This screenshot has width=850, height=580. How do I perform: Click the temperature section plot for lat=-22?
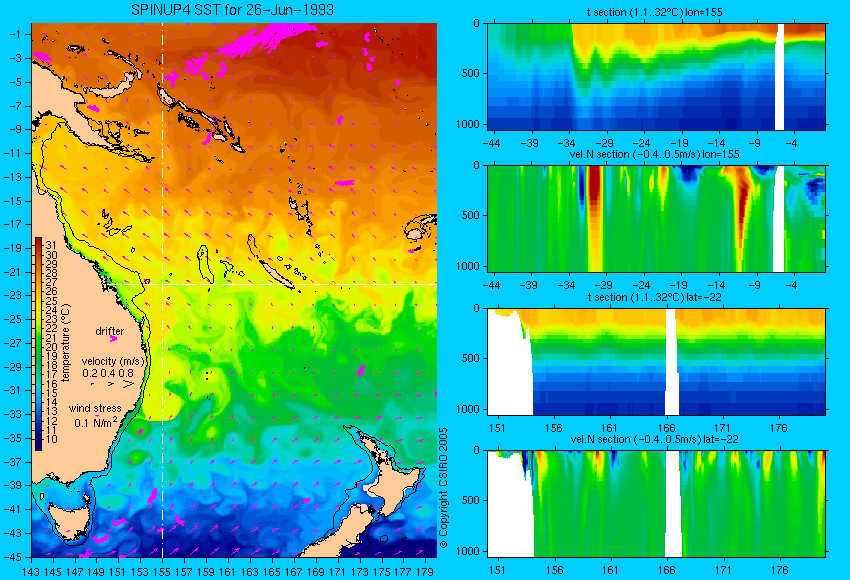(x=656, y=362)
